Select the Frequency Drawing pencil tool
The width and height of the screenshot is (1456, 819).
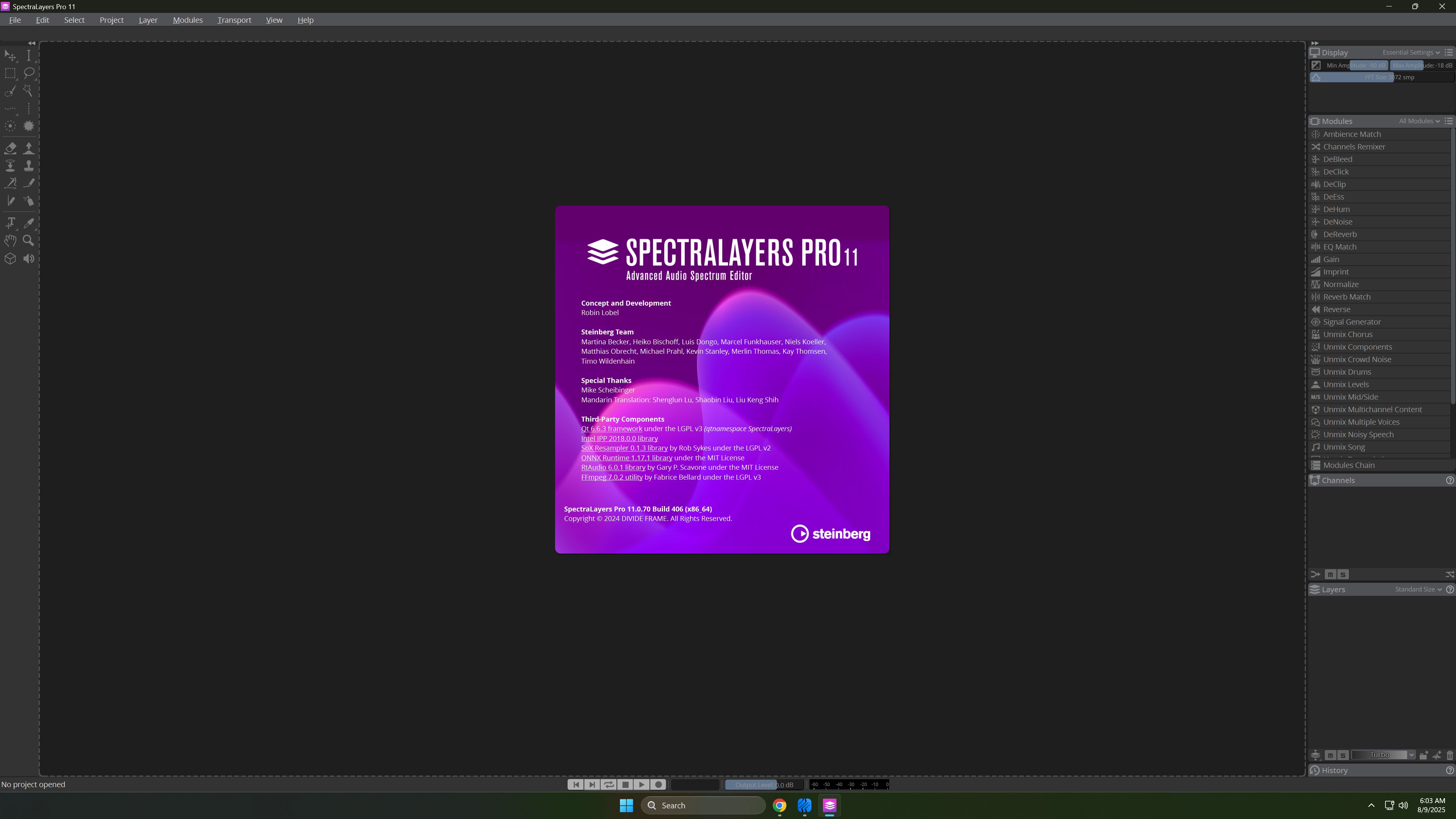point(29,183)
